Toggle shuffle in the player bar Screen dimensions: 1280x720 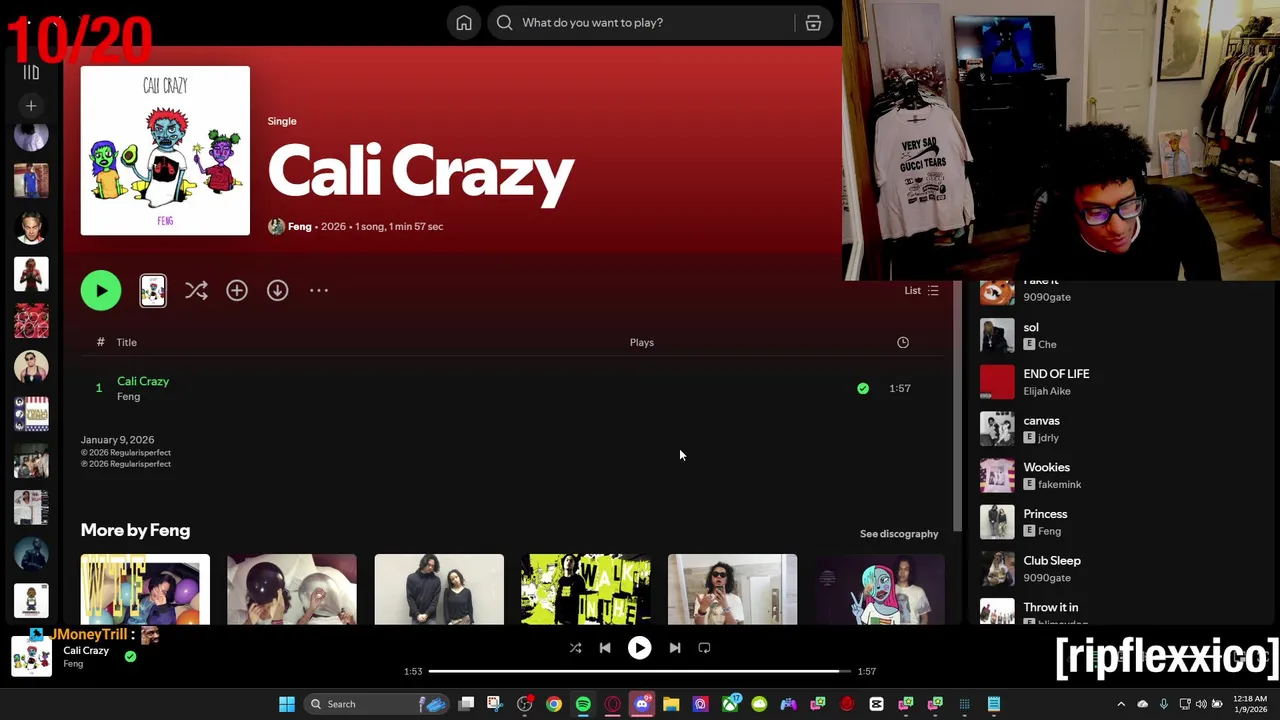pos(575,648)
